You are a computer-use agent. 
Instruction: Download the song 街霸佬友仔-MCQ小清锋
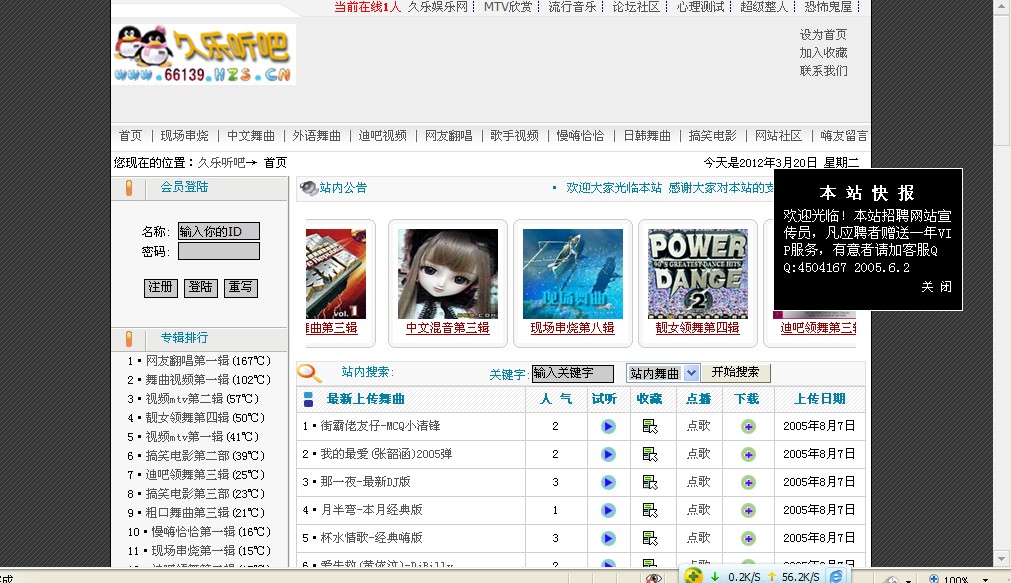point(748,426)
